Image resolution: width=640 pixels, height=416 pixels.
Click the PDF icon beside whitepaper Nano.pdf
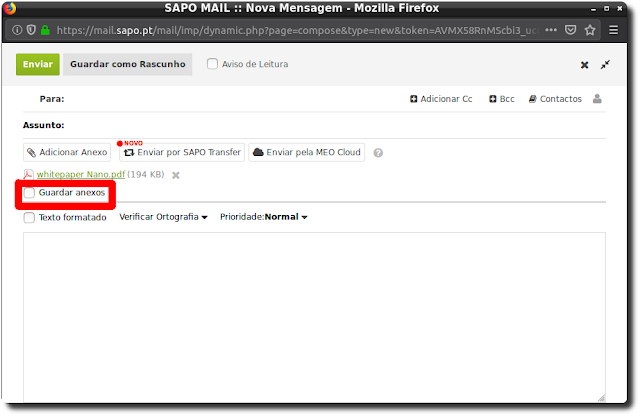[x=28, y=175]
